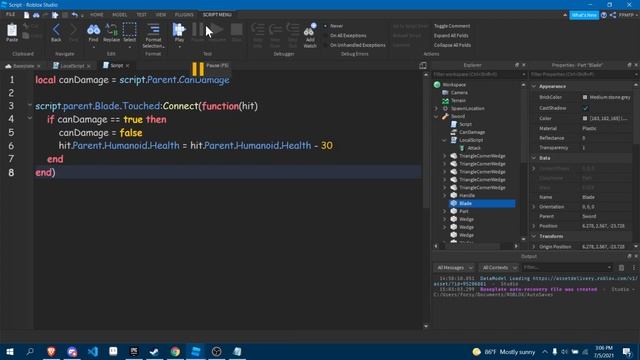Image resolution: width=640 pixels, height=360 pixels.
Task: Open Google Chrome from taskbar
Action: (175, 351)
